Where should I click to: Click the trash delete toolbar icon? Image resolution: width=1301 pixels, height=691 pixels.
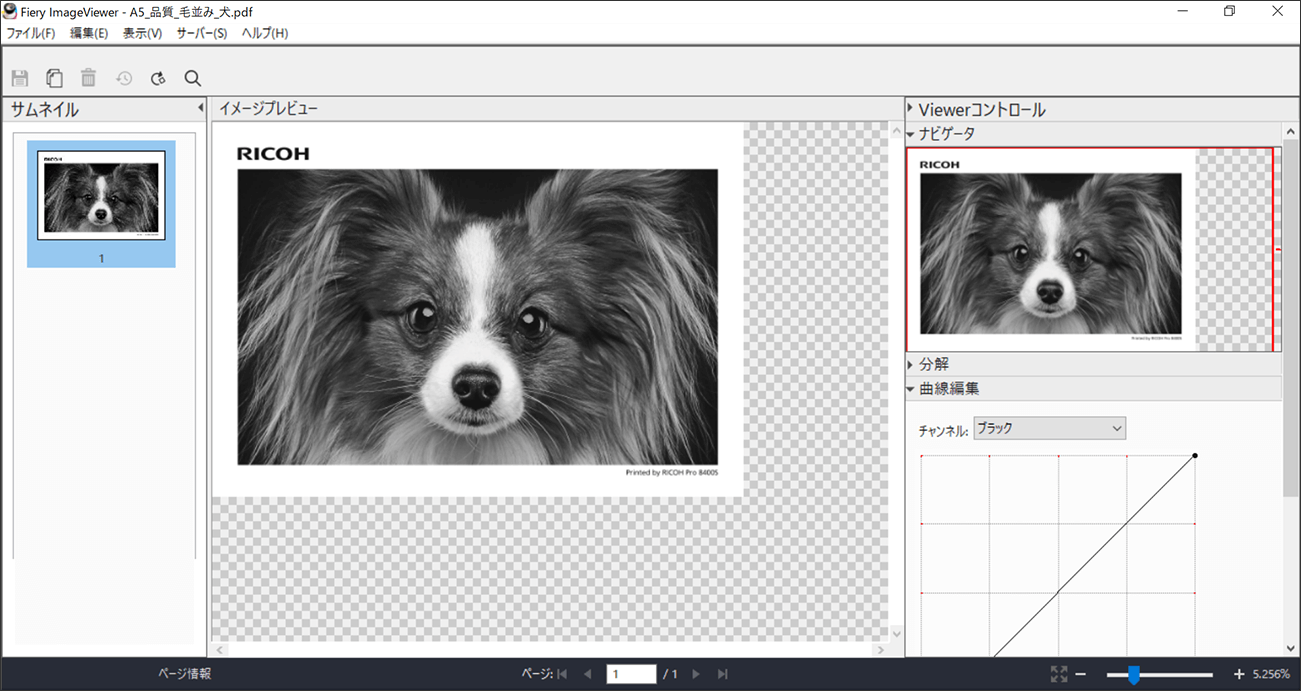[x=89, y=78]
